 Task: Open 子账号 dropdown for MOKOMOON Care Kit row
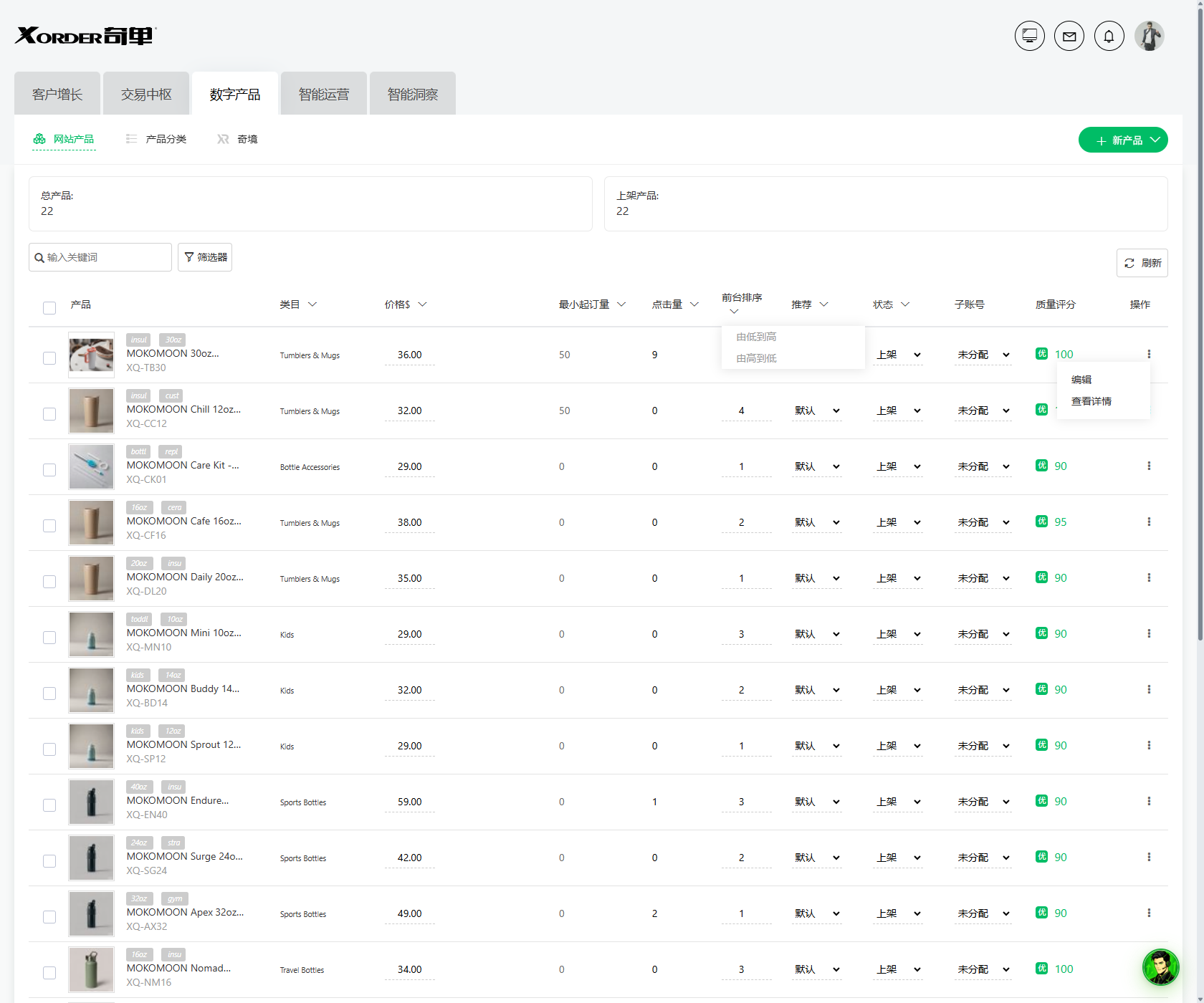[983, 466]
